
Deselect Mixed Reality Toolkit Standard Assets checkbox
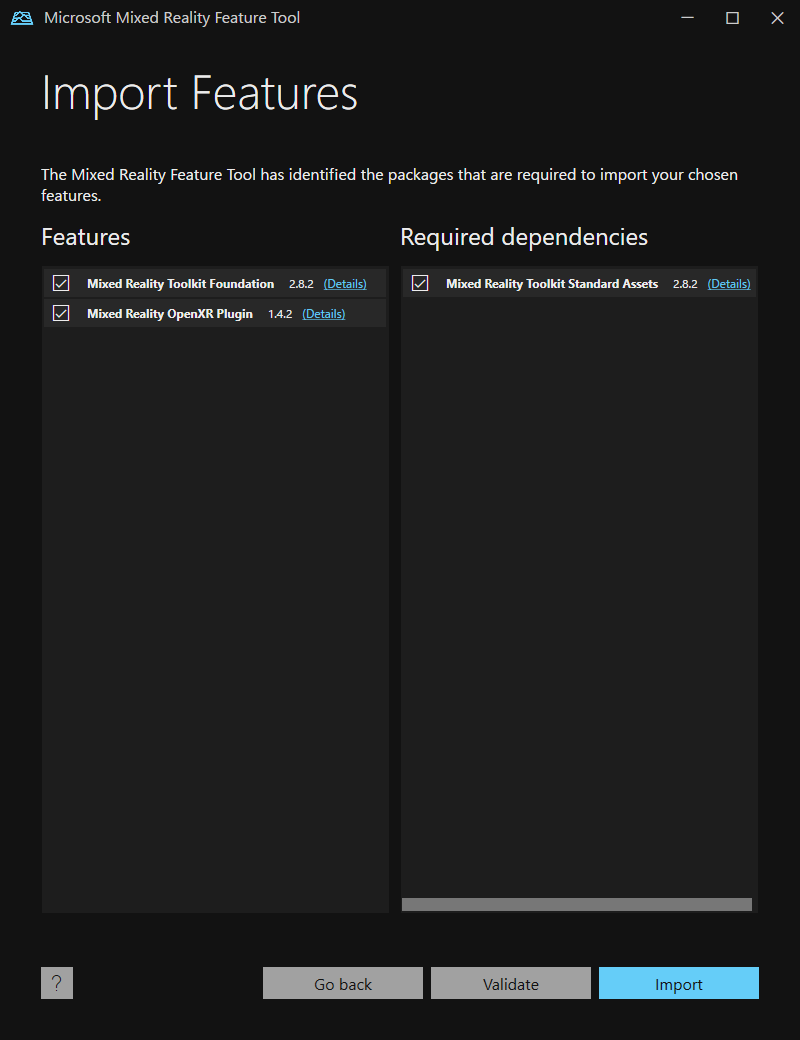(x=420, y=283)
